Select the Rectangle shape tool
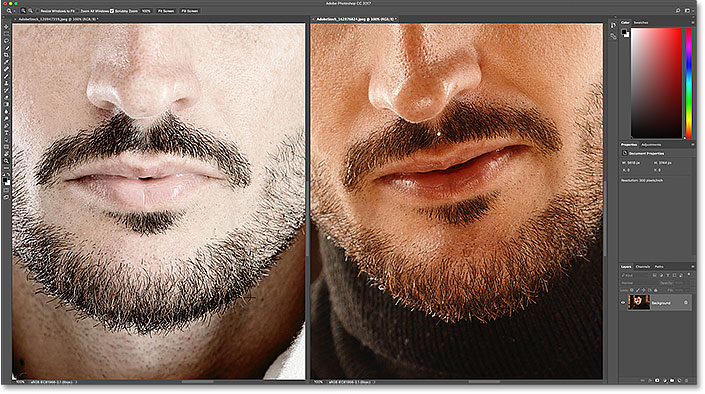705x394 pixels. coord(6,147)
